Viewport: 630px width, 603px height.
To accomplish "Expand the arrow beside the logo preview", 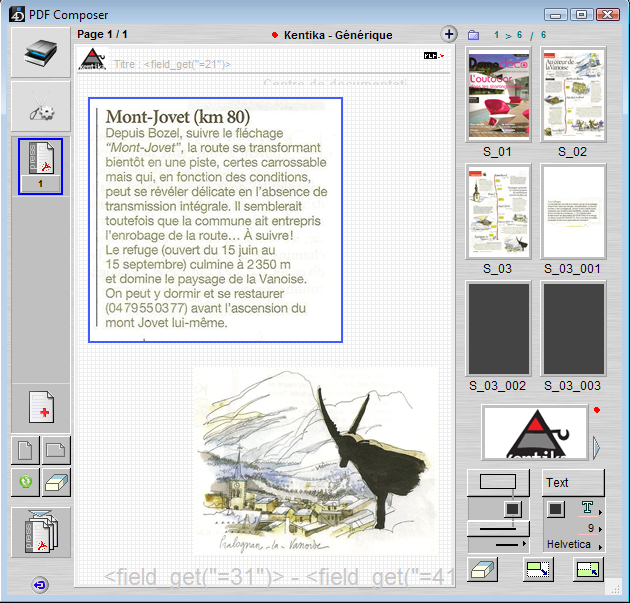I will point(596,448).
